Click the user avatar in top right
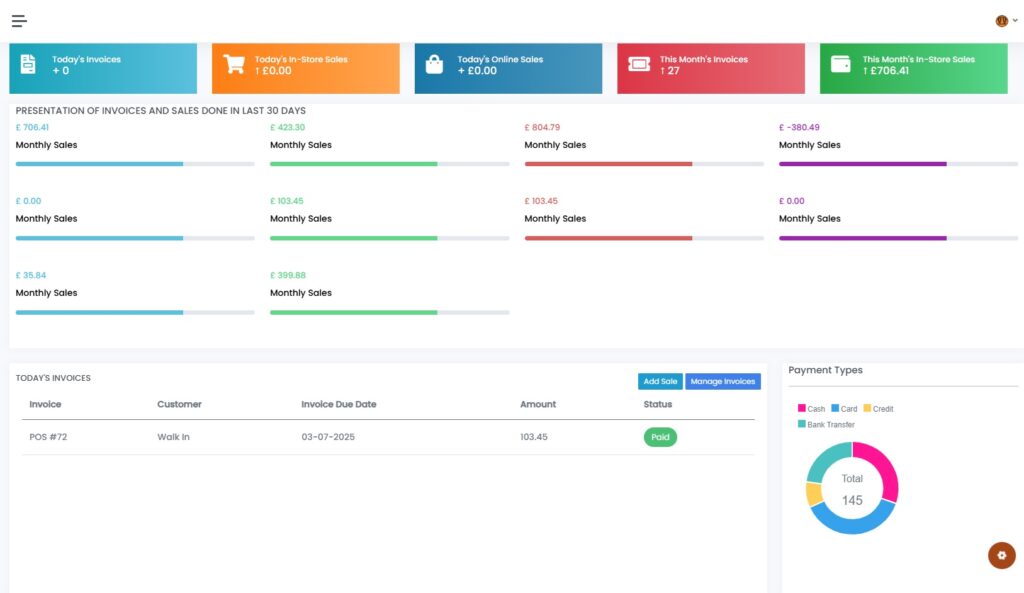The width and height of the screenshot is (1024, 593). pyautogui.click(x=1001, y=20)
